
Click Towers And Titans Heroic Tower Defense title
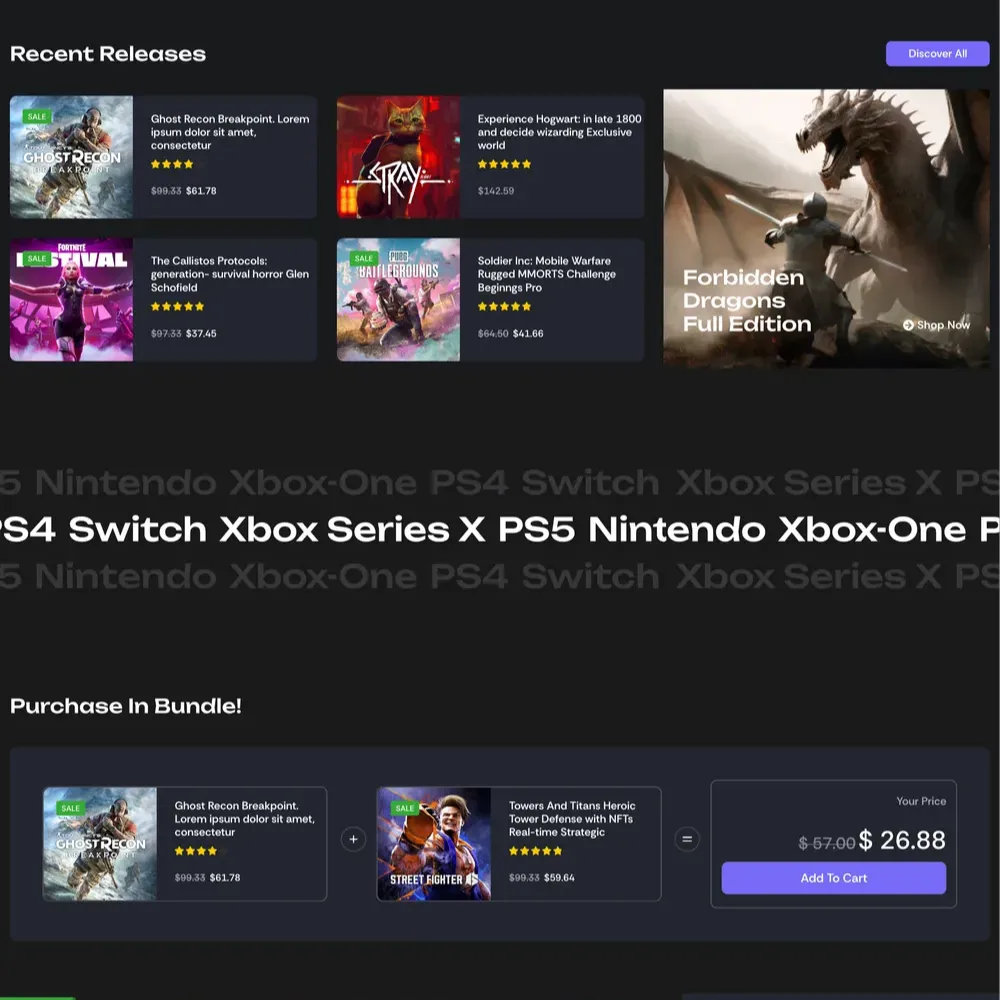(571, 818)
